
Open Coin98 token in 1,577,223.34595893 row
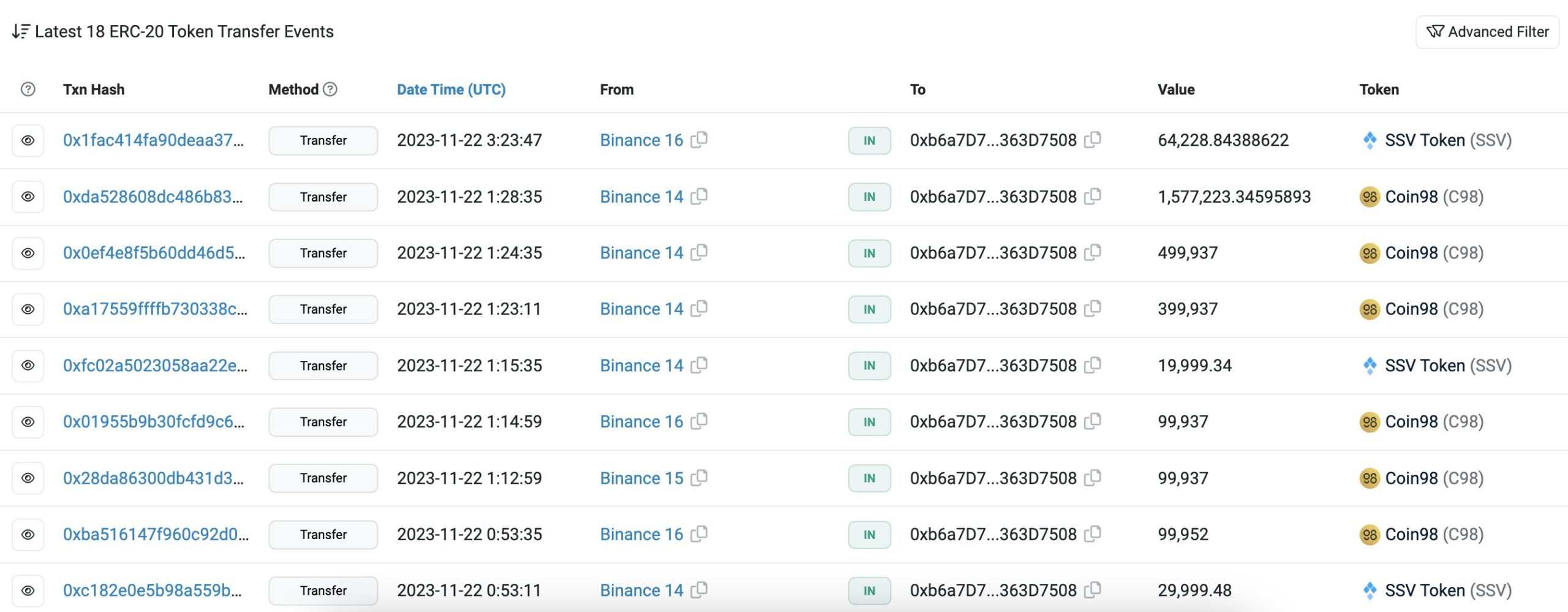tap(1422, 197)
